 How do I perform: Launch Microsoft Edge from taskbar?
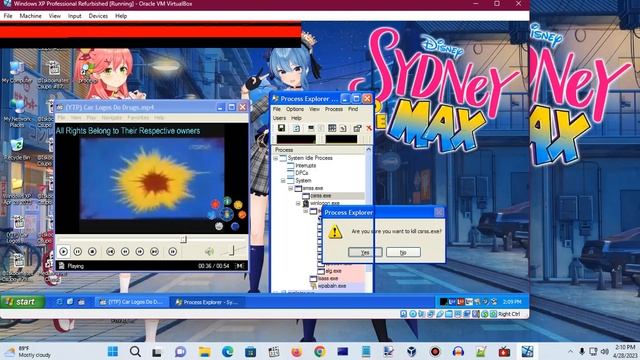[228, 351]
